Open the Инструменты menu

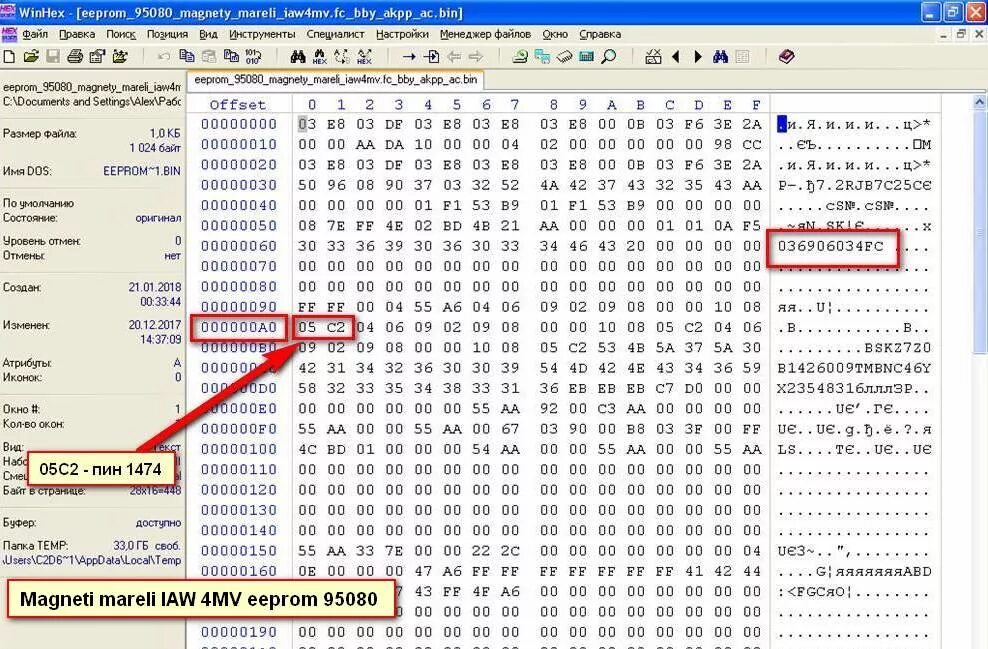[262, 34]
